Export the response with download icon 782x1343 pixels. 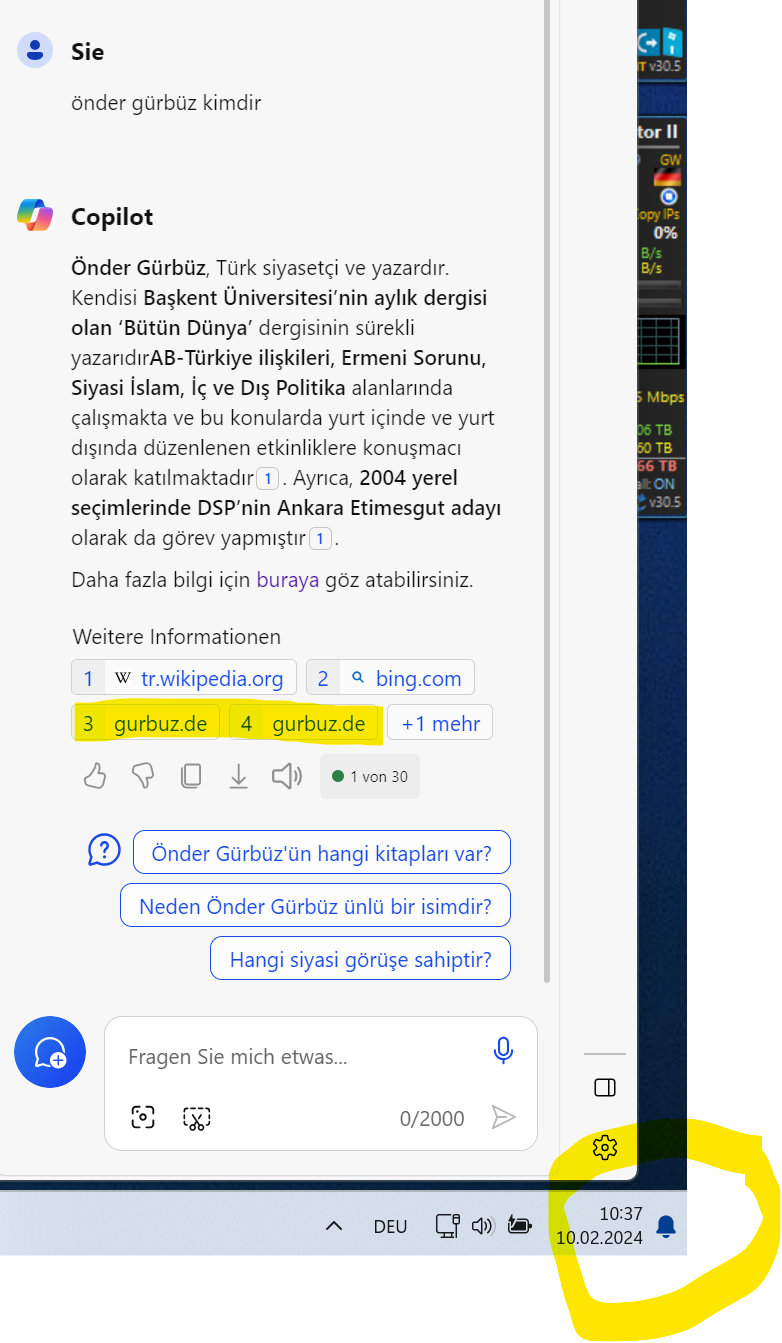pos(238,776)
